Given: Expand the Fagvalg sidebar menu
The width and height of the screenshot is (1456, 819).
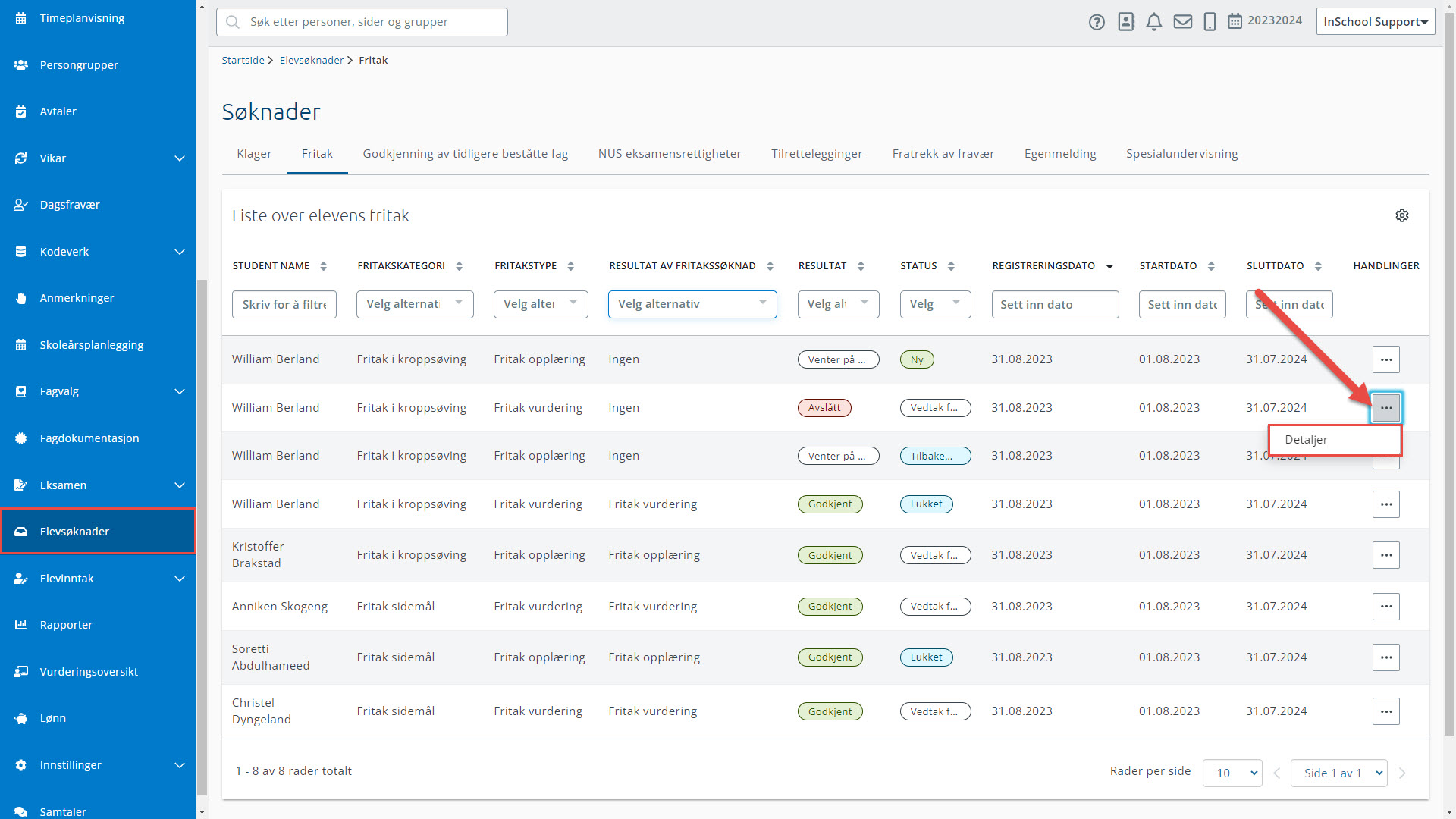Looking at the screenshot, I should [180, 391].
